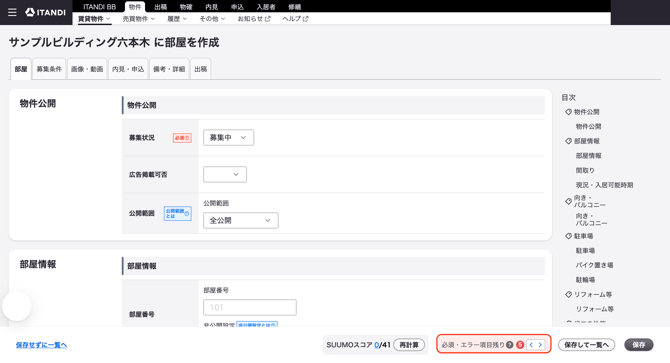Click the SUUMO score 0 link
This screenshot has width=670, height=363.
[376, 345]
